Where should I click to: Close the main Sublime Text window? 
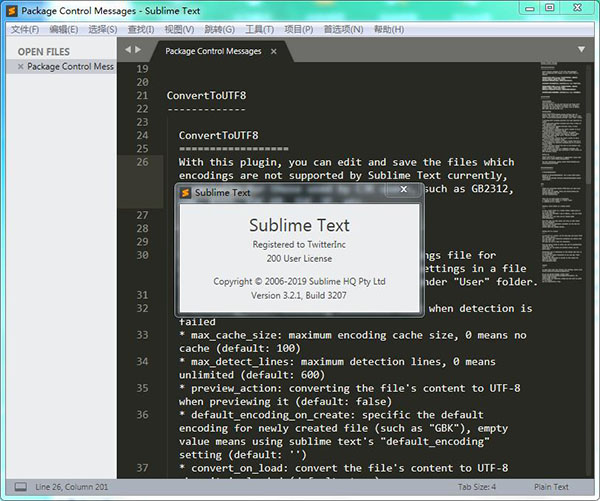(577, 8)
